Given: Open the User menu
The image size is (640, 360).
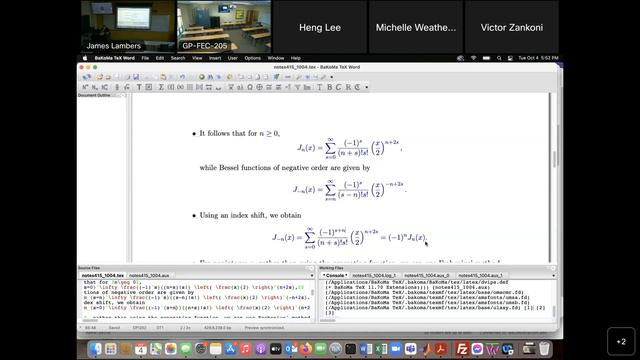Looking at the screenshot, I should point(233,58).
